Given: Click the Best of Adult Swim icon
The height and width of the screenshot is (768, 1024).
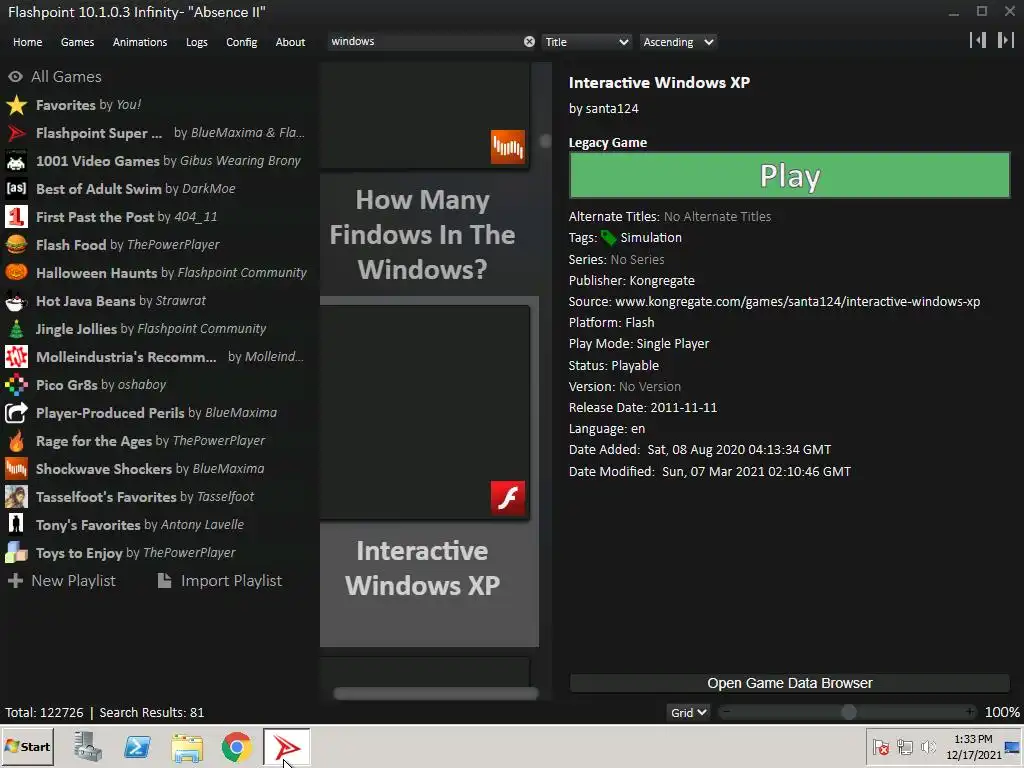Looking at the screenshot, I should (x=16, y=189).
